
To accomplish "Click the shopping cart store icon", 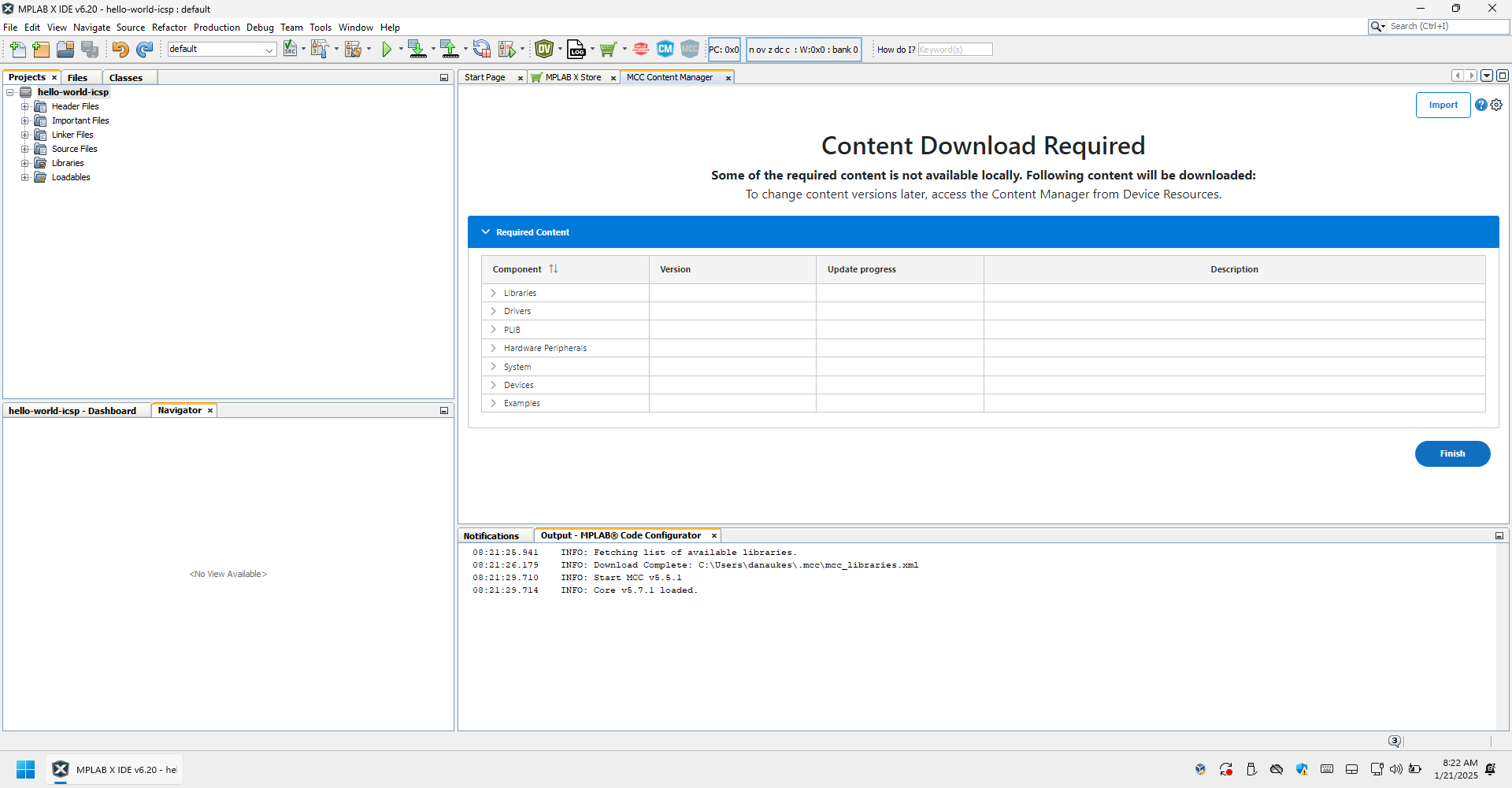I will (x=608, y=50).
